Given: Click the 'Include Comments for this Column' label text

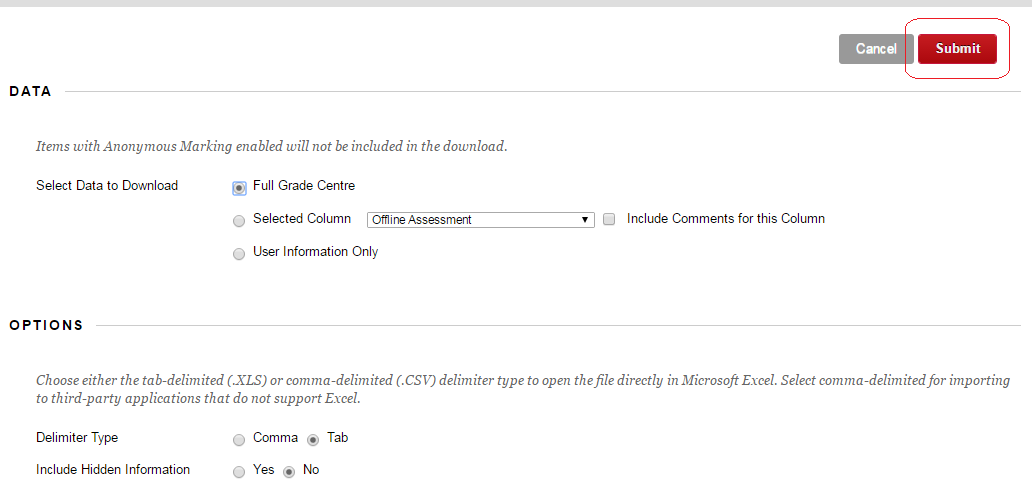Looking at the screenshot, I should (725, 219).
